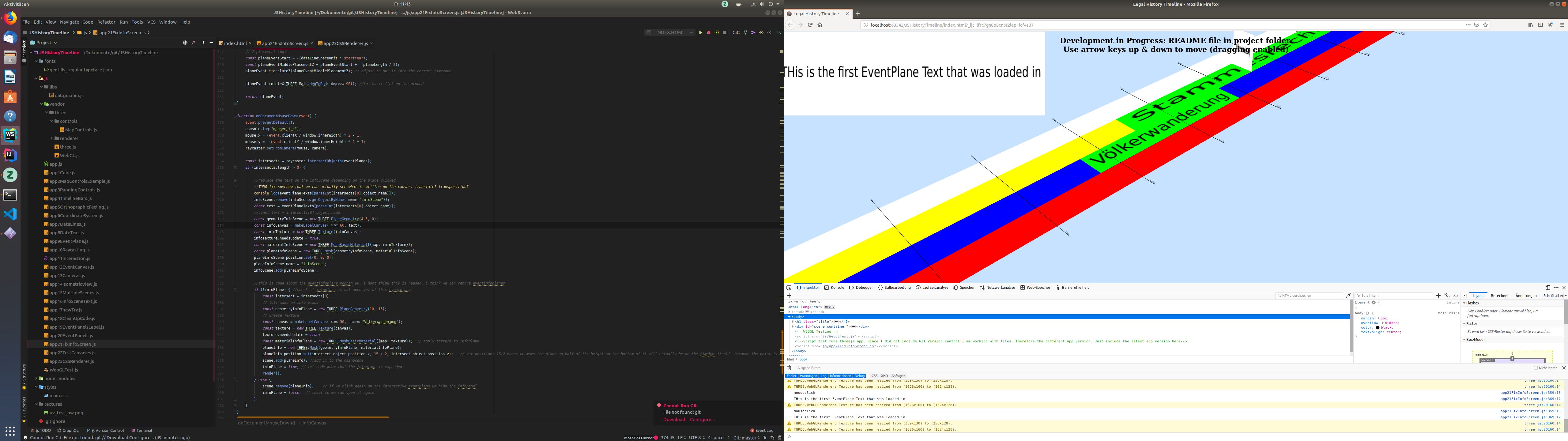Image resolution: width=1568 pixels, height=441 pixels.
Task: Collapse the Box-Modell section
Action: 1464,339
